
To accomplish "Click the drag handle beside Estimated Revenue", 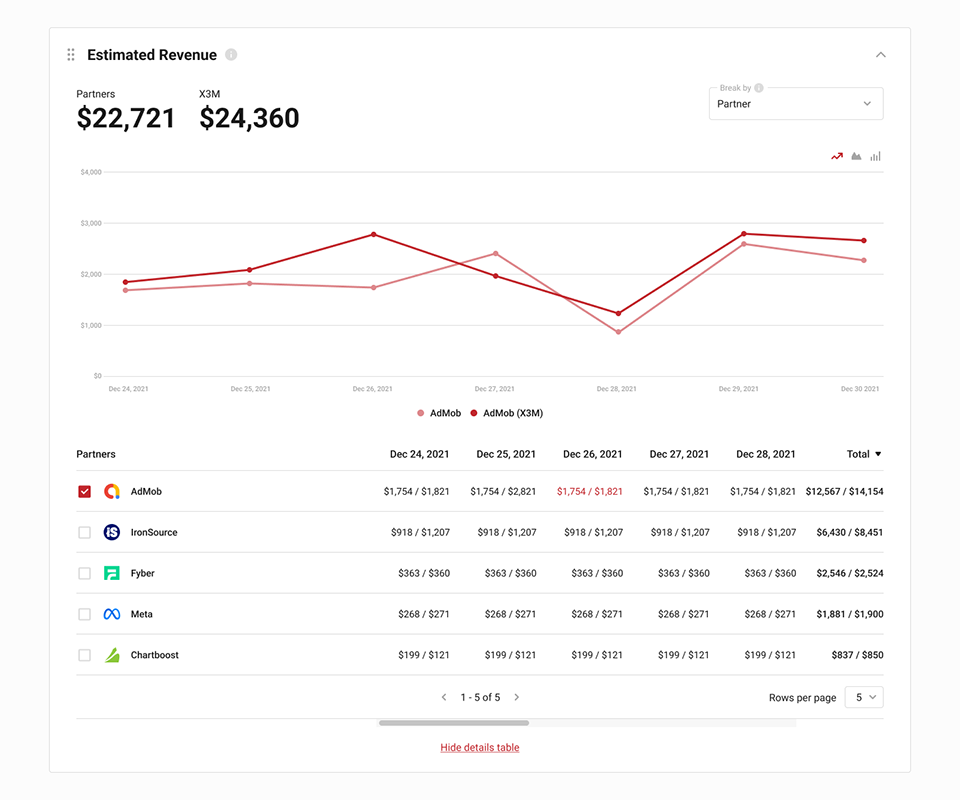I will 71,55.
